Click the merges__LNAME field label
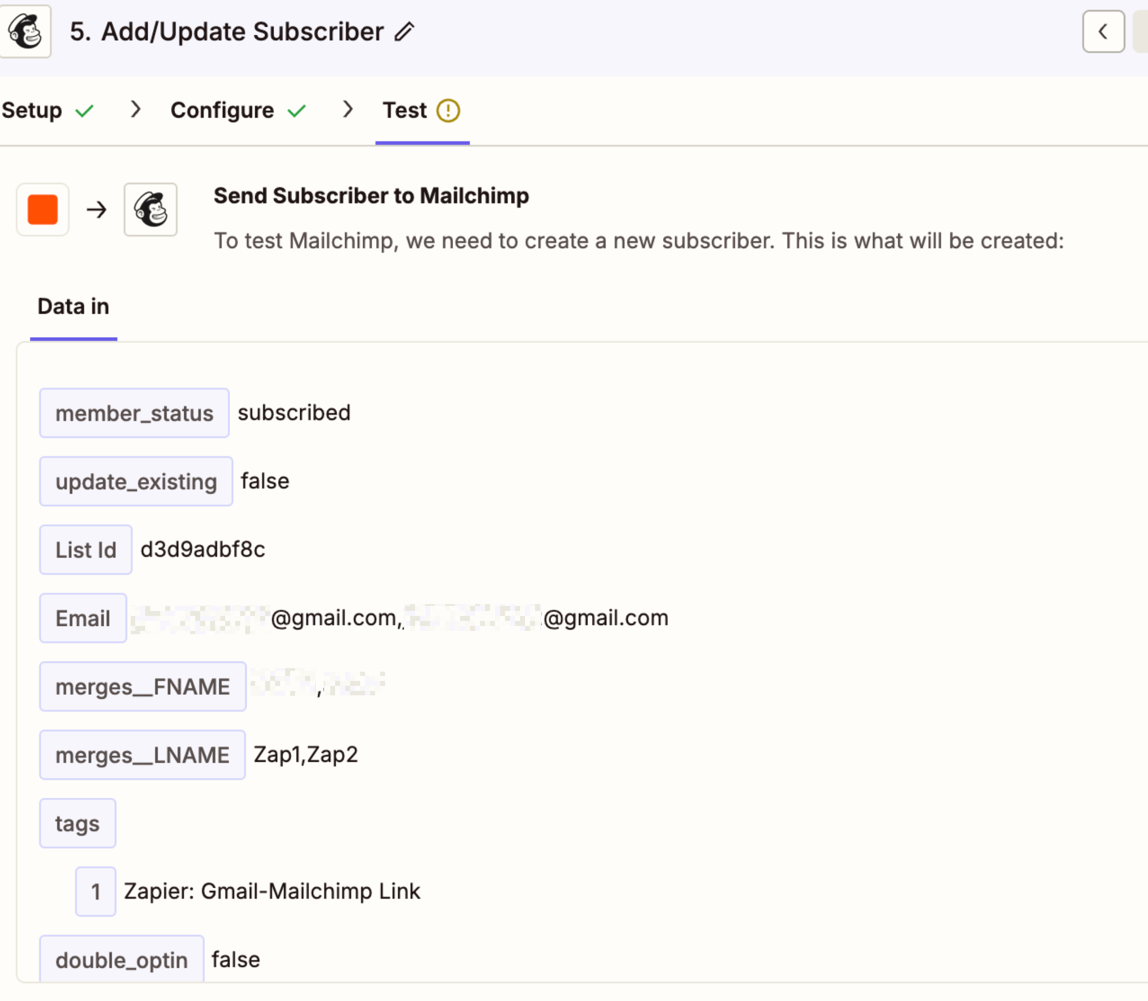The height and width of the screenshot is (1001, 1148). pyautogui.click(x=142, y=755)
